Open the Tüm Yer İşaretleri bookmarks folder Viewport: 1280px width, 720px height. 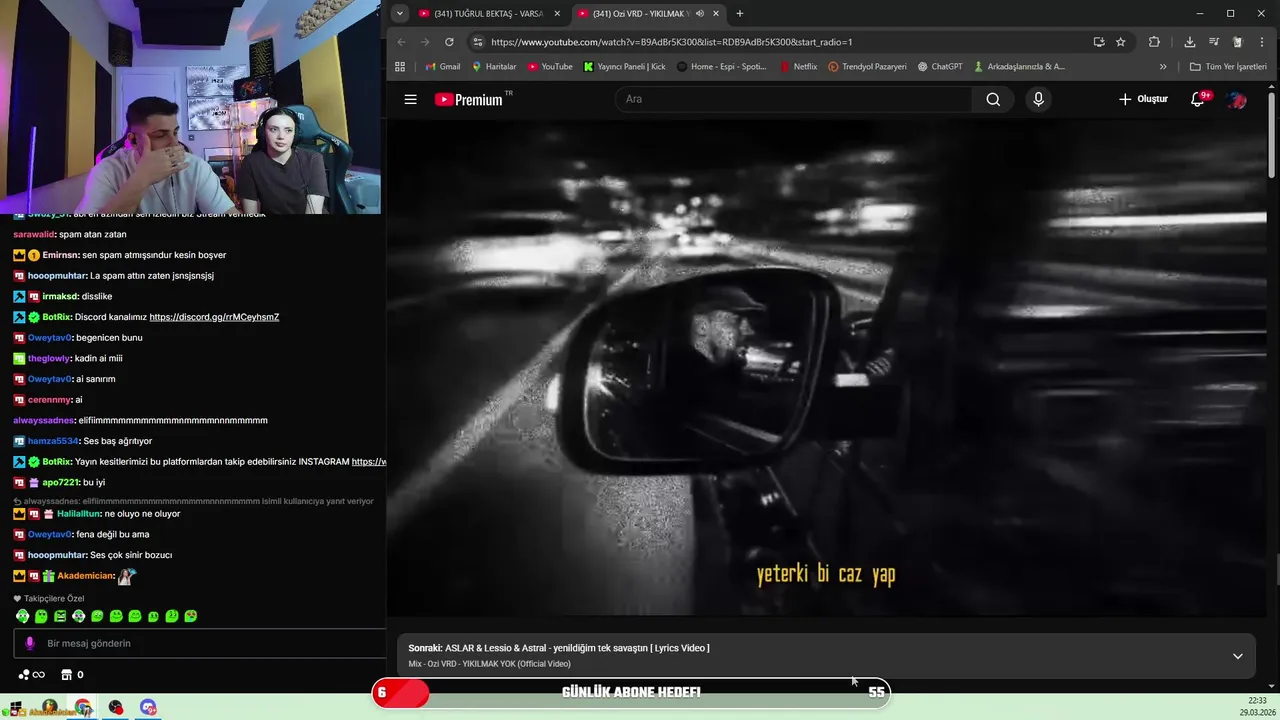coord(1228,67)
